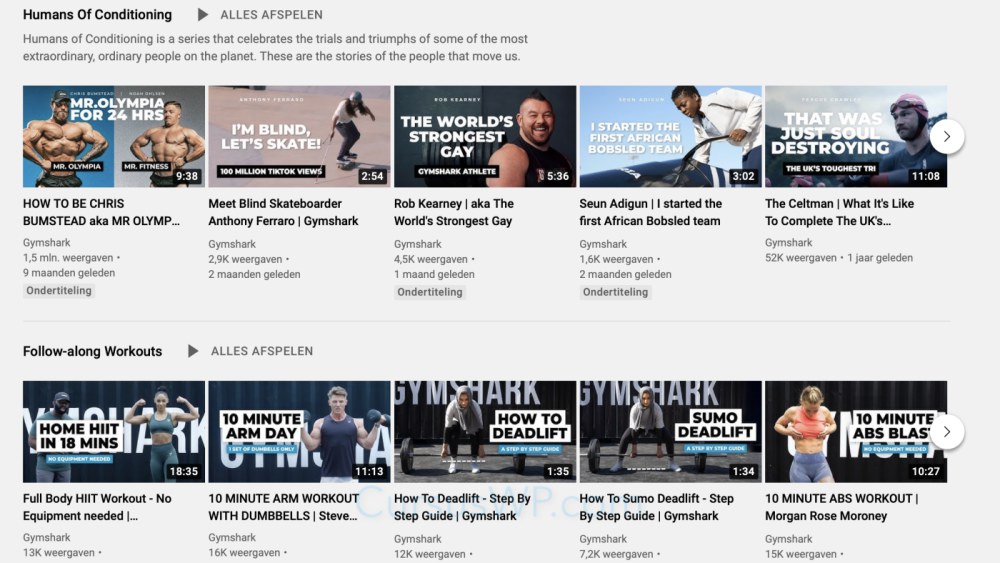Image resolution: width=1000 pixels, height=563 pixels.
Task: Show next videos in Humans Of Conditioning row
Action: pyautogui.click(x=946, y=136)
